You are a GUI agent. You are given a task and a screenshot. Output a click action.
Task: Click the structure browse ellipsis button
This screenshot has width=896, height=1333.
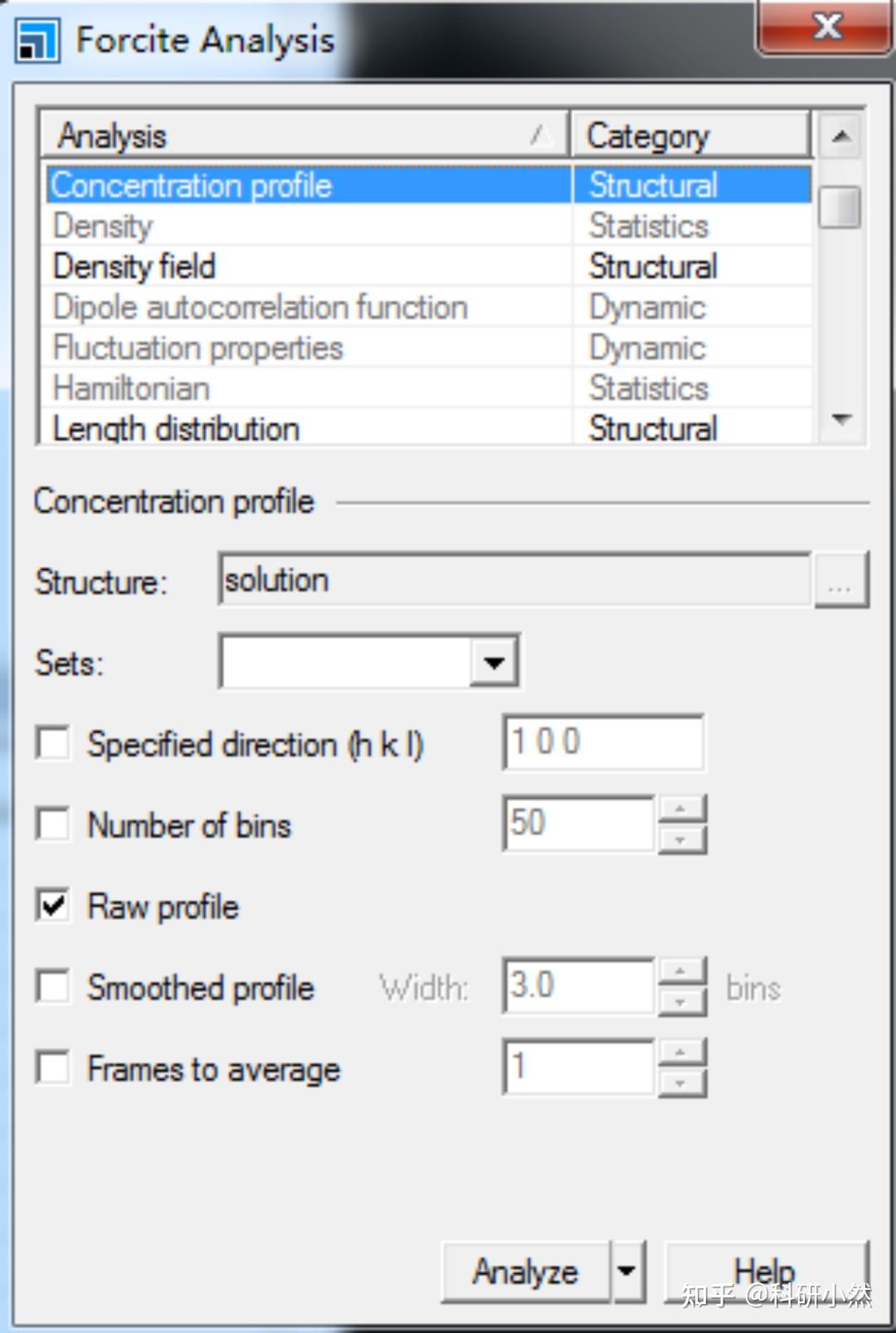coord(841,581)
